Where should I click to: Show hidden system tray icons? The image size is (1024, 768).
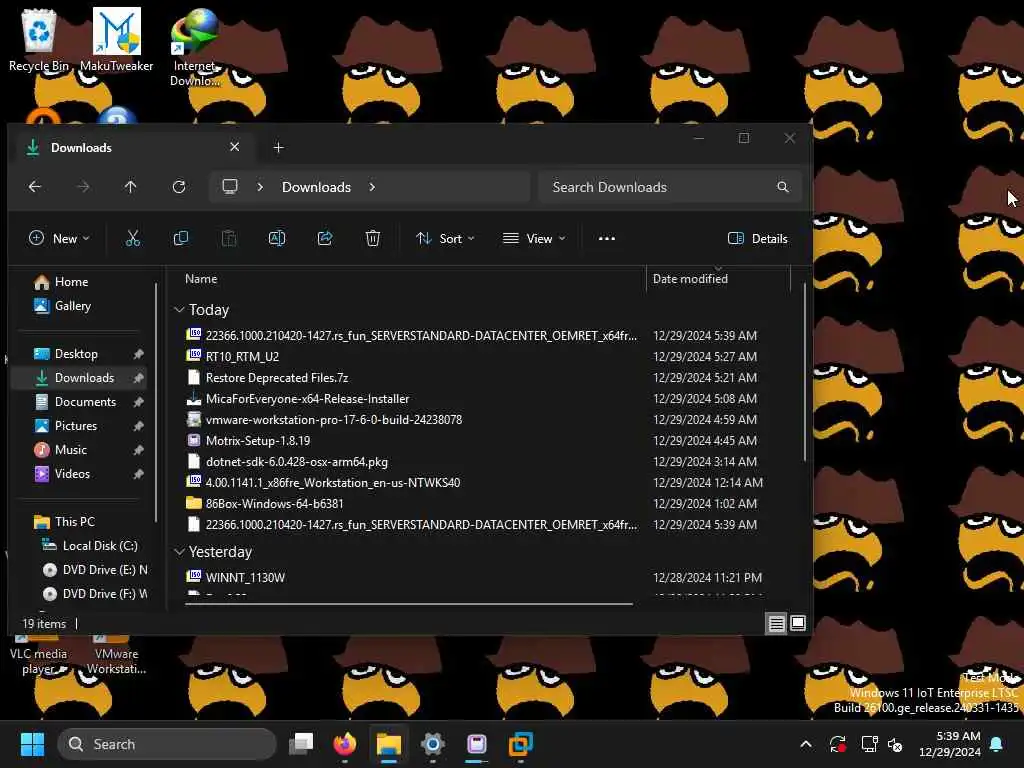[x=806, y=744]
